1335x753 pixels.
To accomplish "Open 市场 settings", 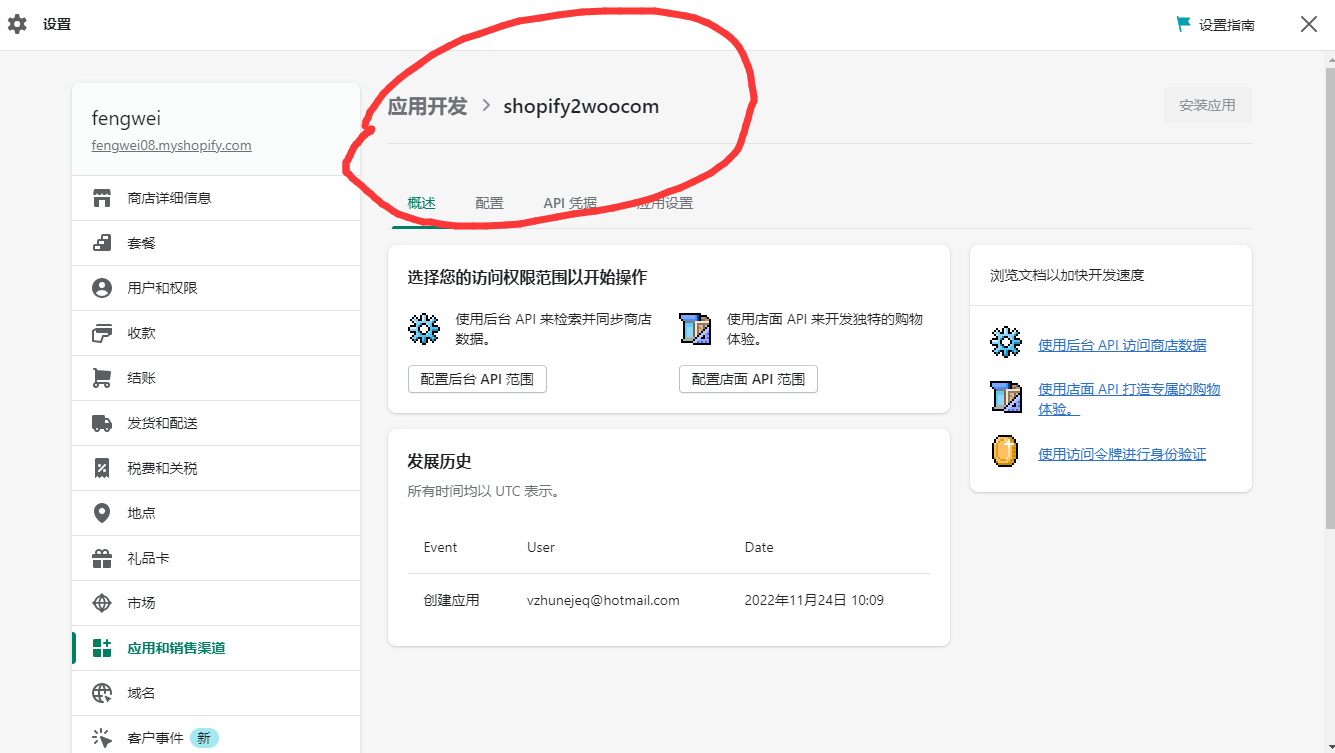I will pos(216,603).
